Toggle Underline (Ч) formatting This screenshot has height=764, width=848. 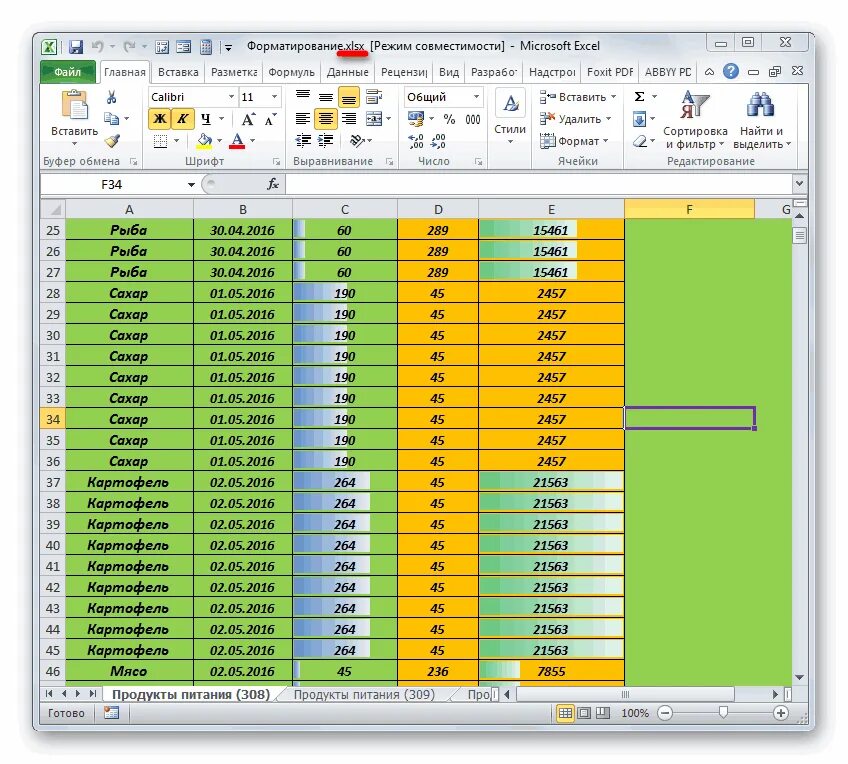point(206,118)
